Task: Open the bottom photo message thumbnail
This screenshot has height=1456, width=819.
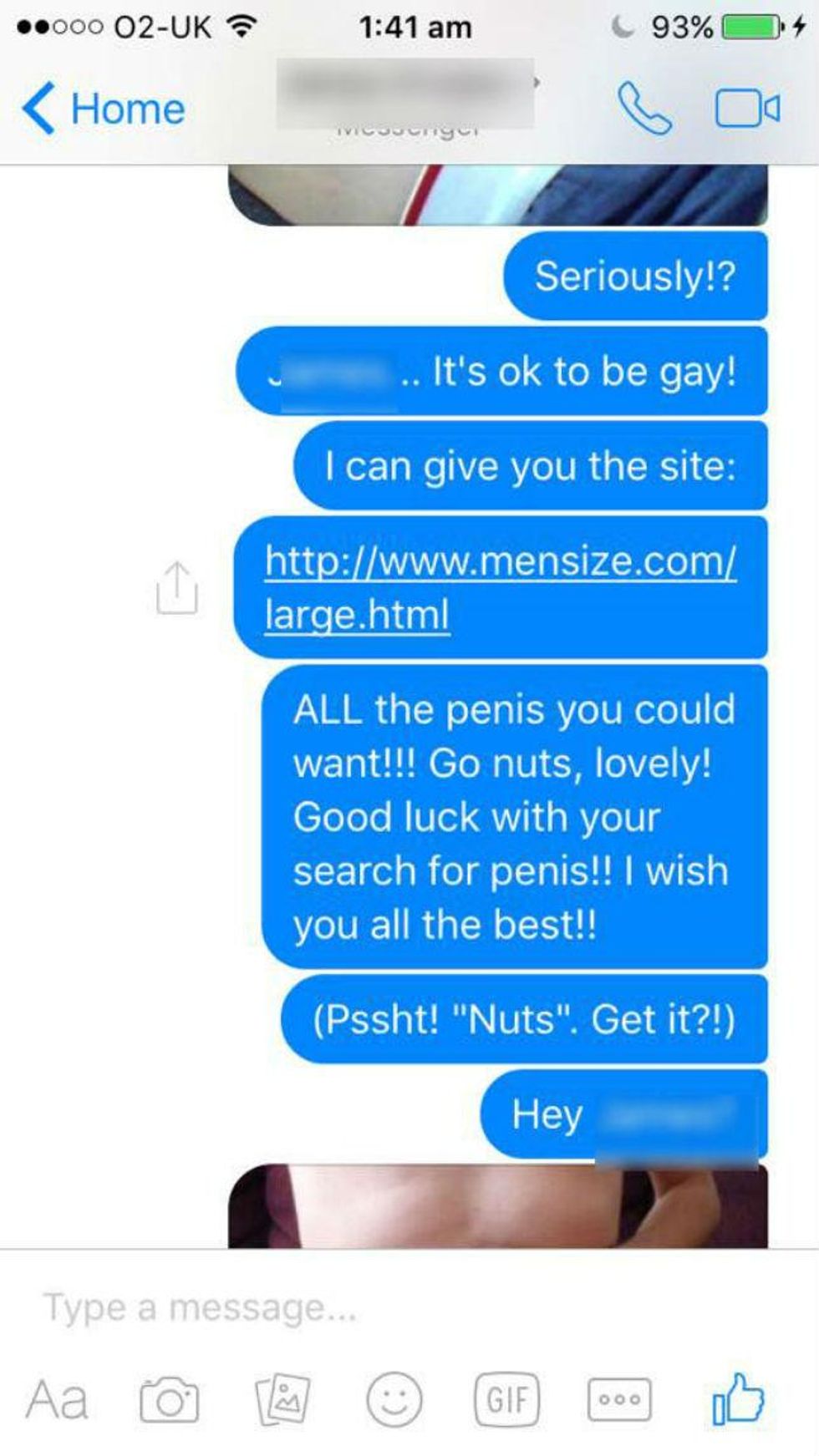Action: (x=498, y=1206)
